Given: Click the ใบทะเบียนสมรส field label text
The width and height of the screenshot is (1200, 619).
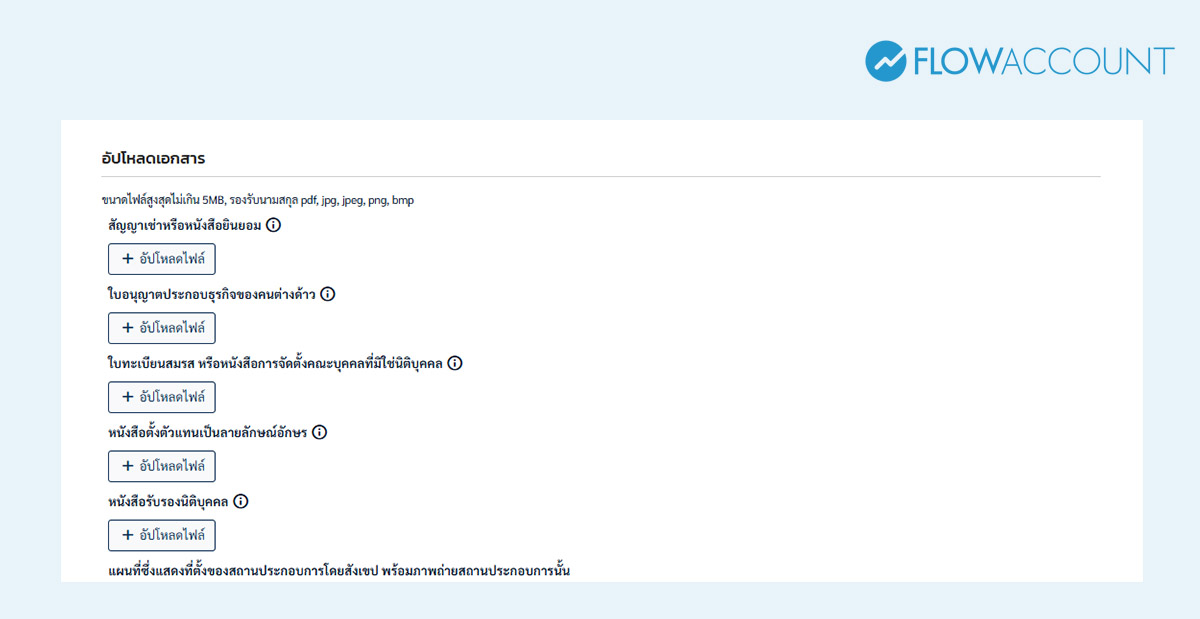Looking at the screenshot, I should point(275,364).
